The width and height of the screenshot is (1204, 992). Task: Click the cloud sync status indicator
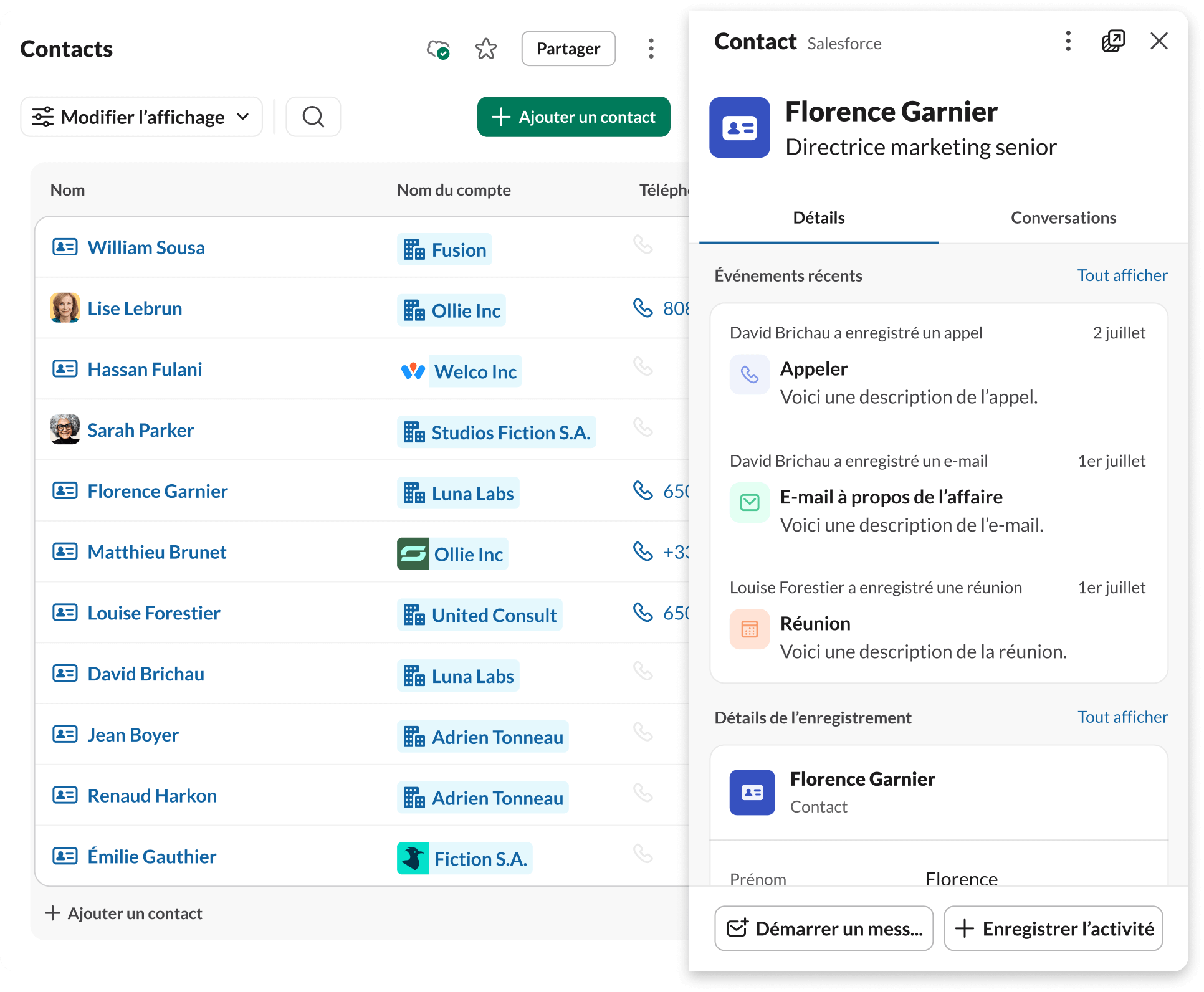438,48
